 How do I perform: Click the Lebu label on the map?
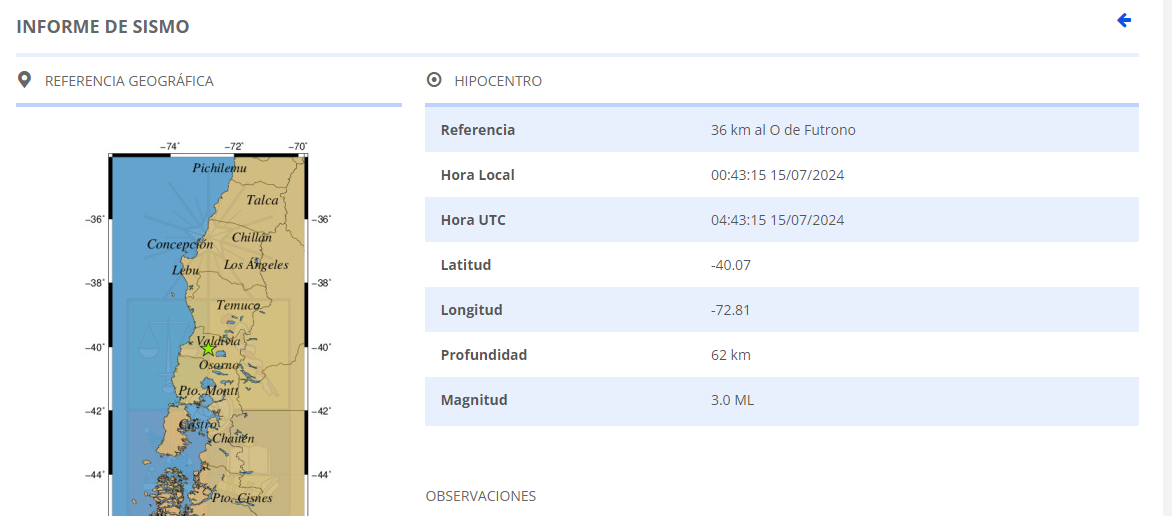(x=185, y=270)
